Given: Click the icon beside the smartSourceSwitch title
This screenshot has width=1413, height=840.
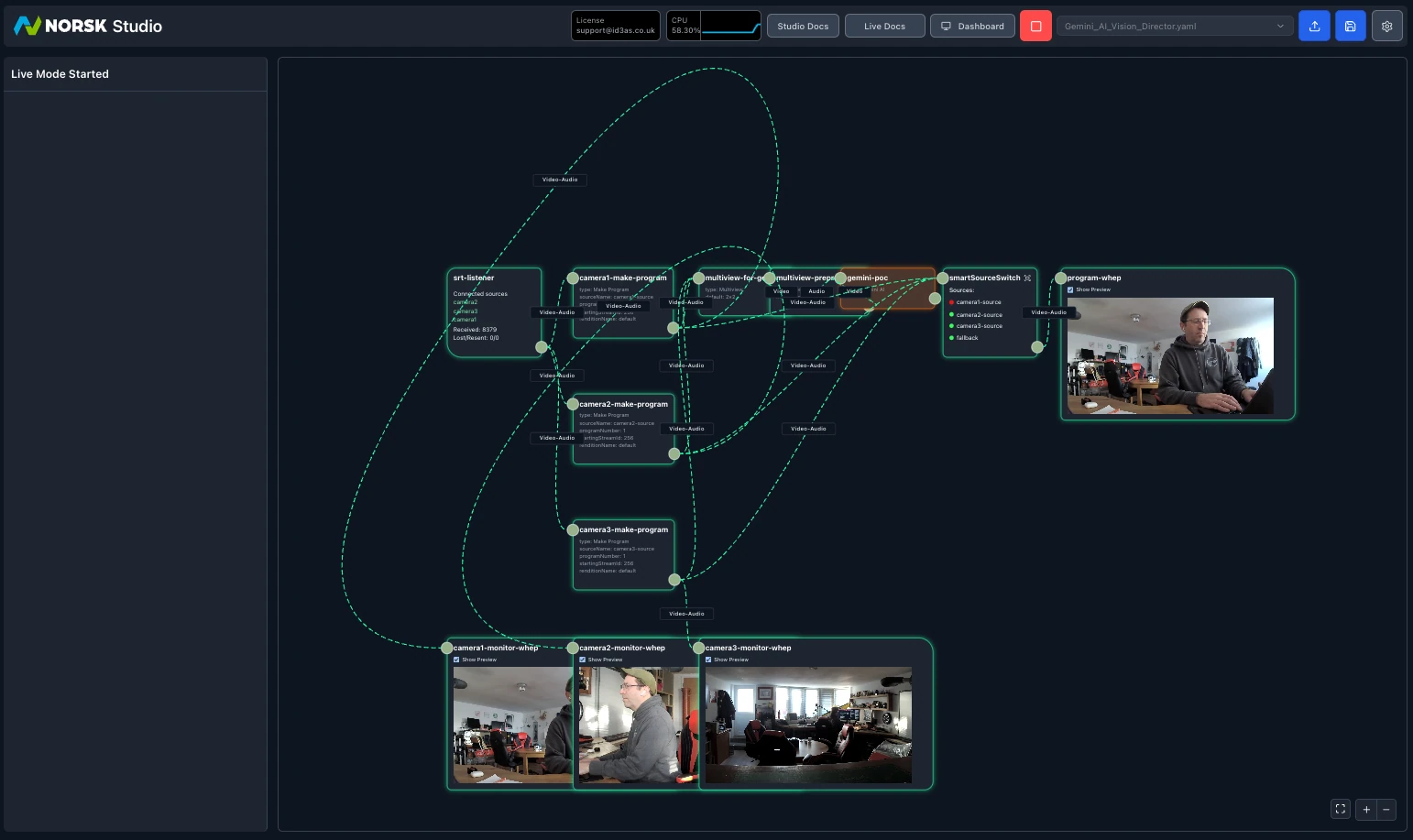Looking at the screenshot, I should pos(1027,278).
